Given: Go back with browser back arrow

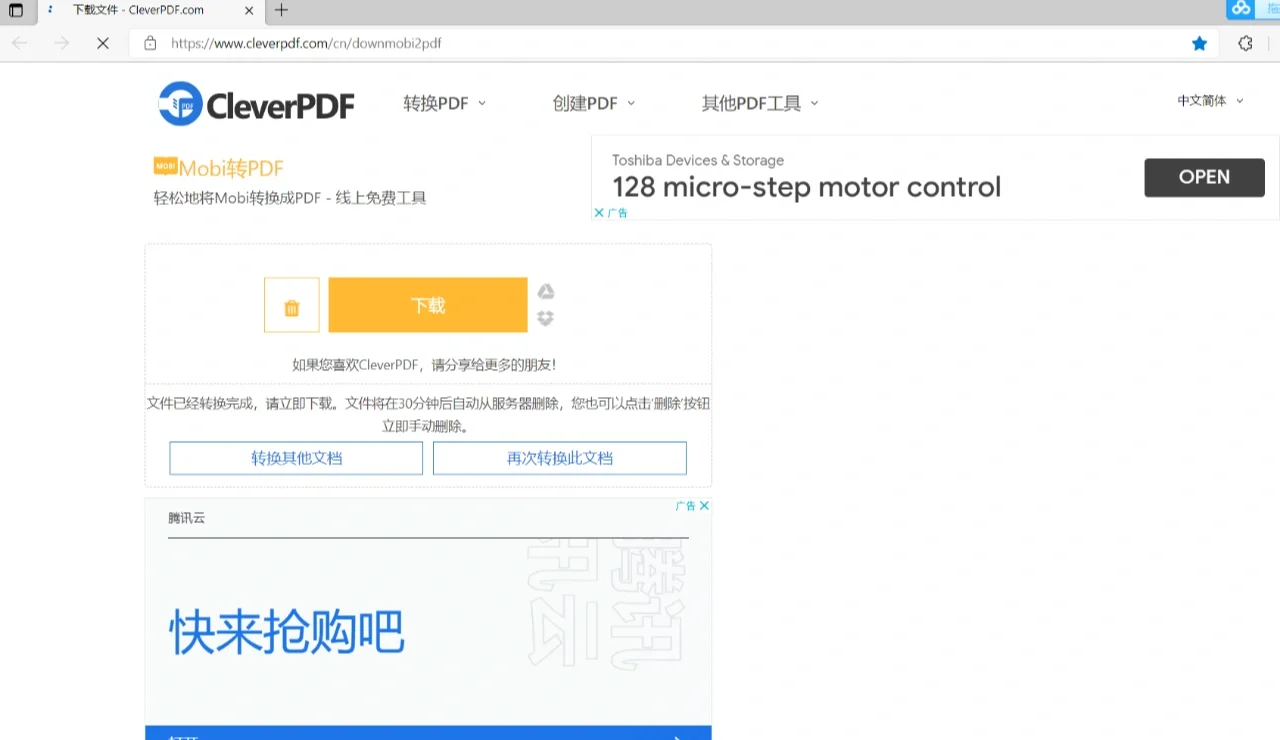Looking at the screenshot, I should click(x=20, y=44).
